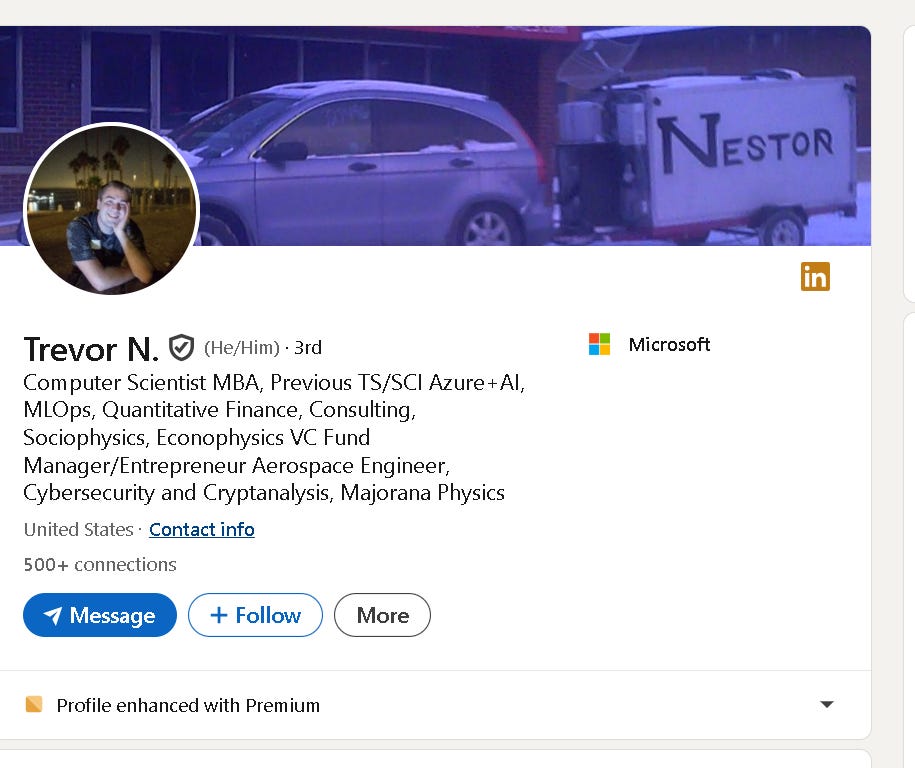The height and width of the screenshot is (768, 915).
Task: Click the orange Premium square icon
Action: (x=34, y=704)
